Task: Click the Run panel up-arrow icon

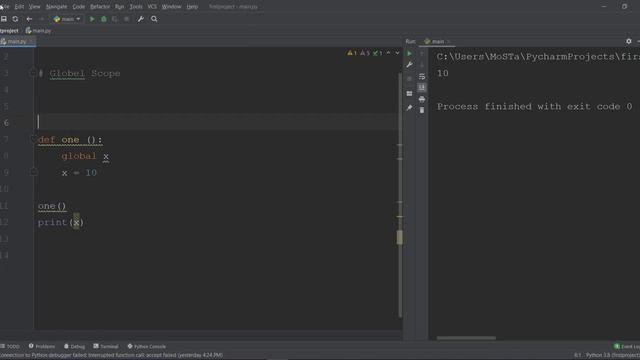Action: tap(422, 53)
